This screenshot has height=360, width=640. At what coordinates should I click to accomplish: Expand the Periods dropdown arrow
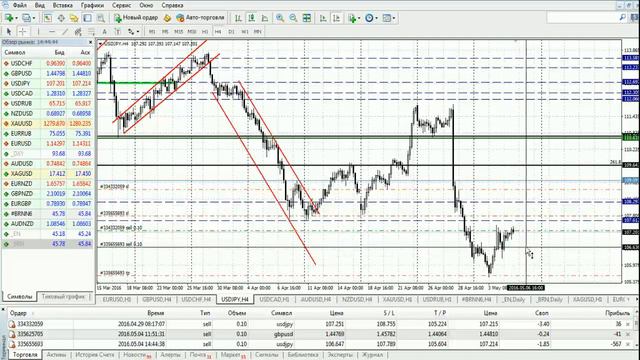[376, 18]
